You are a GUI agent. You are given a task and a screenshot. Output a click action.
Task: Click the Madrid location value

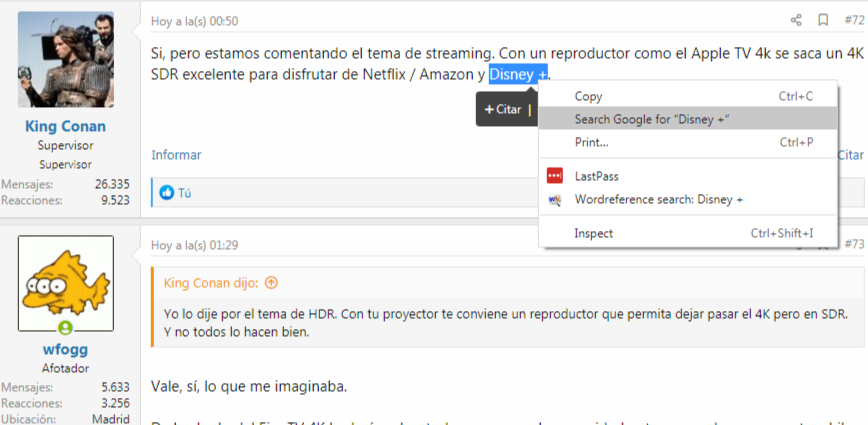111,419
